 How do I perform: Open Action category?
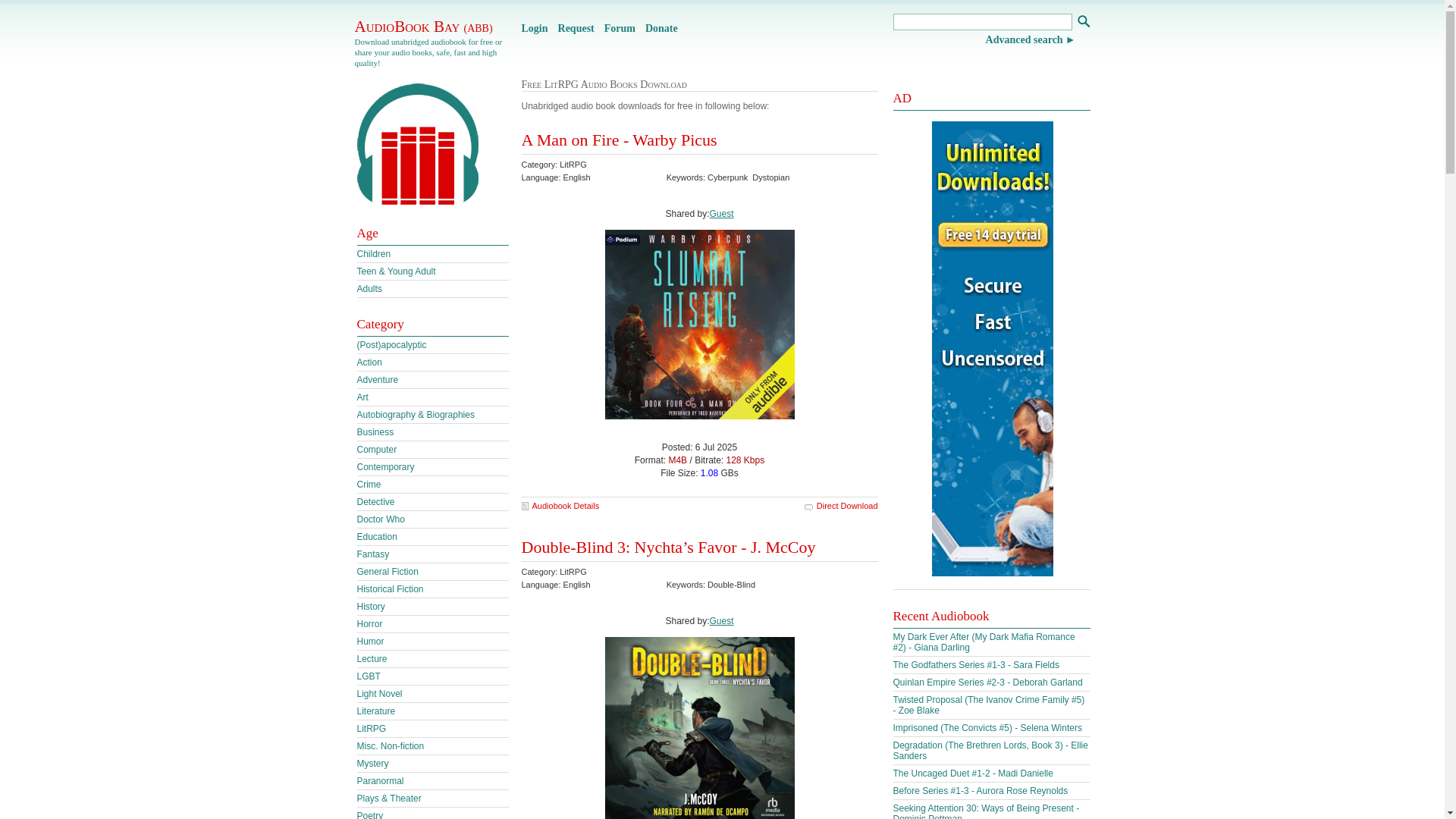coord(369,362)
